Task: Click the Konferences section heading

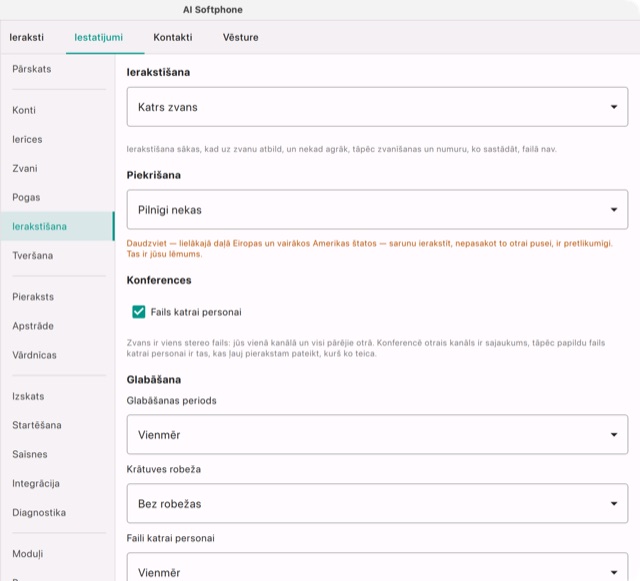Action: [x=159, y=280]
